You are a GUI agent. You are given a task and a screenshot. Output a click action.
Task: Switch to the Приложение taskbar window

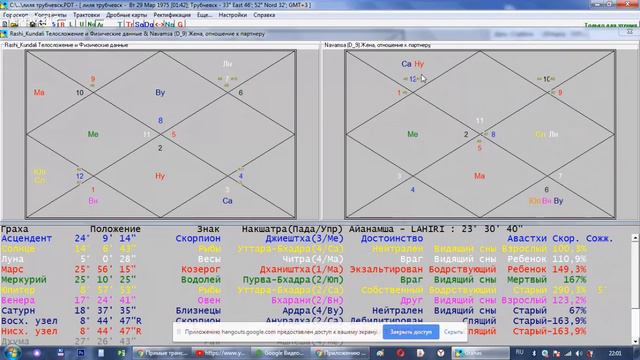(x=340, y=353)
